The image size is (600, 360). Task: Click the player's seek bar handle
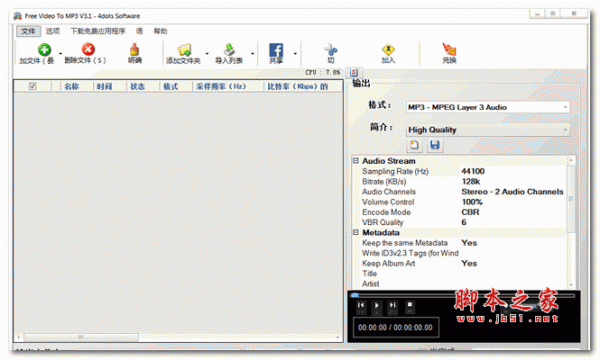(355, 295)
